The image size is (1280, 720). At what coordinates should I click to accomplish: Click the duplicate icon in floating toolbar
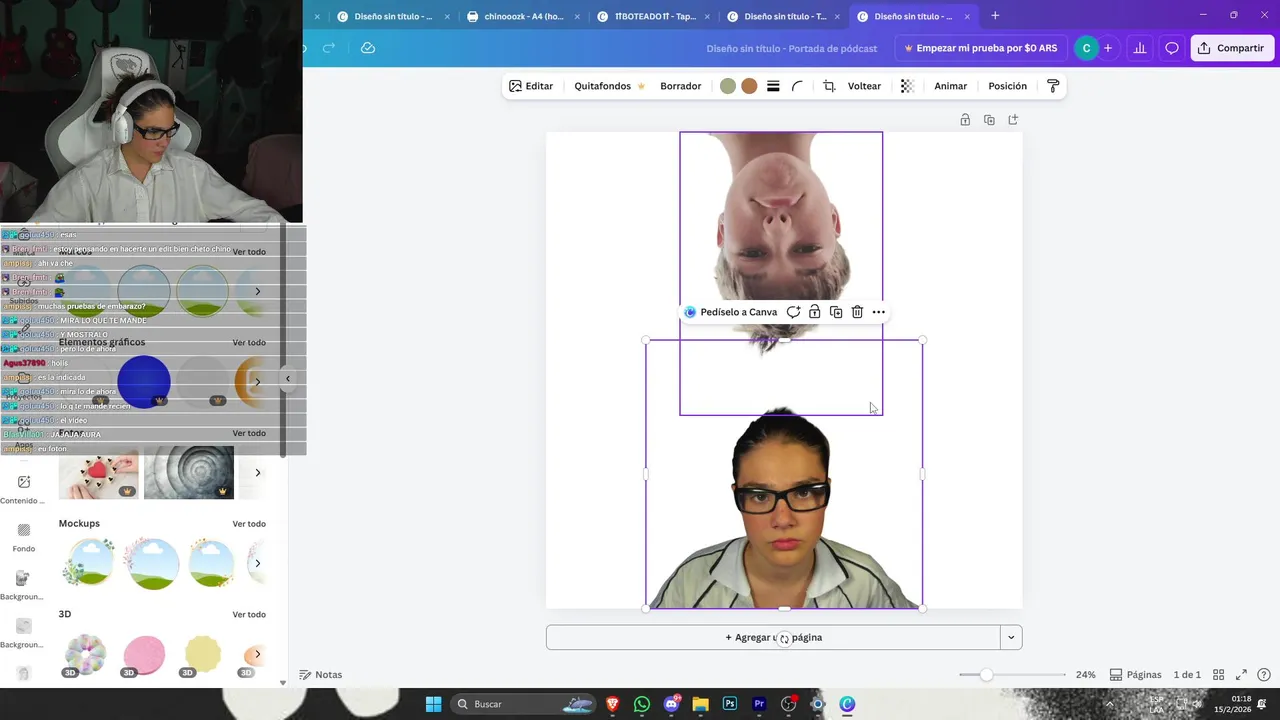click(836, 312)
